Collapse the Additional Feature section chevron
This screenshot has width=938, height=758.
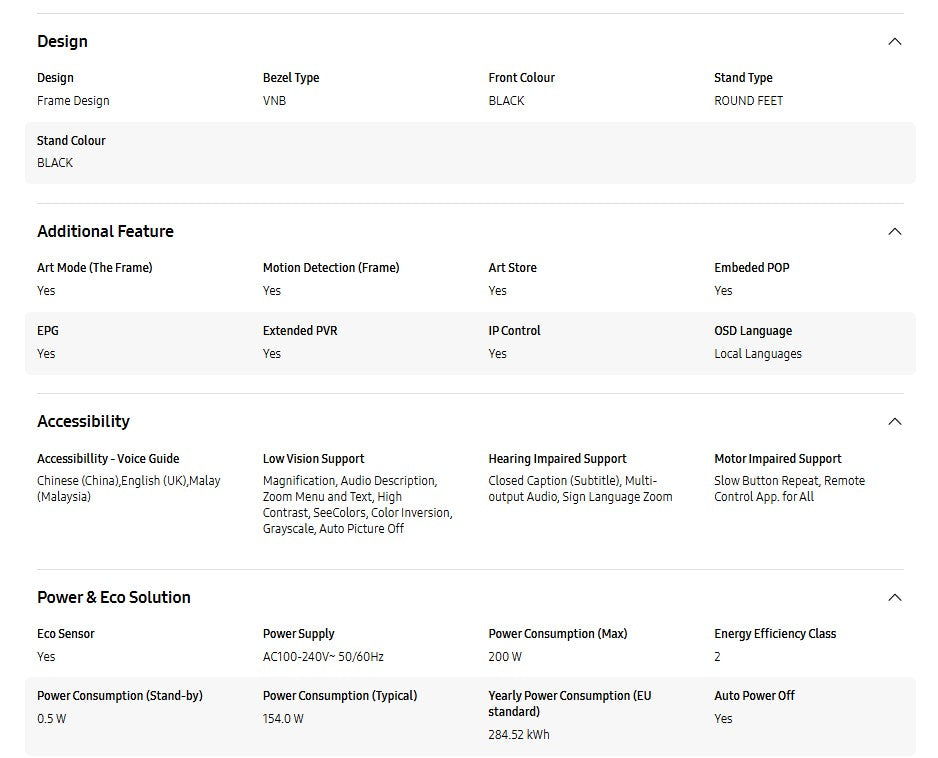point(894,232)
